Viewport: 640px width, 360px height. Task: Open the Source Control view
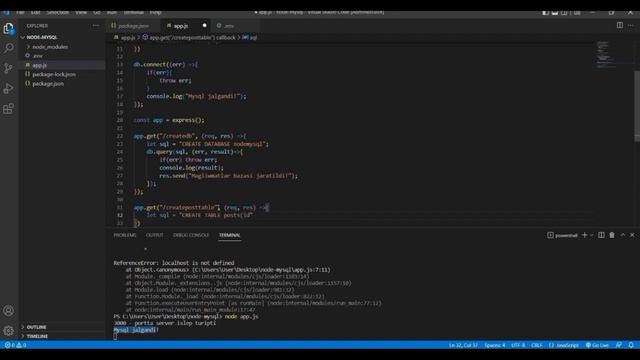(9, 68)
